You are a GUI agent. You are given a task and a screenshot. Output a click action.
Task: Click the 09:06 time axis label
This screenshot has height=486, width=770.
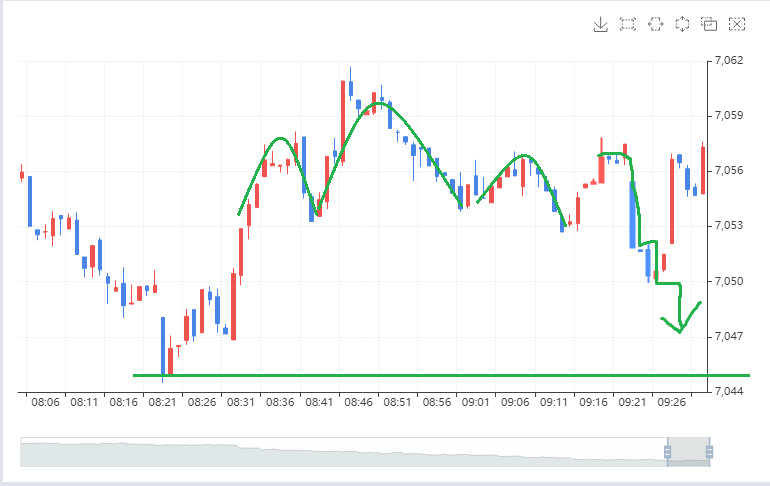coord(515,403)
